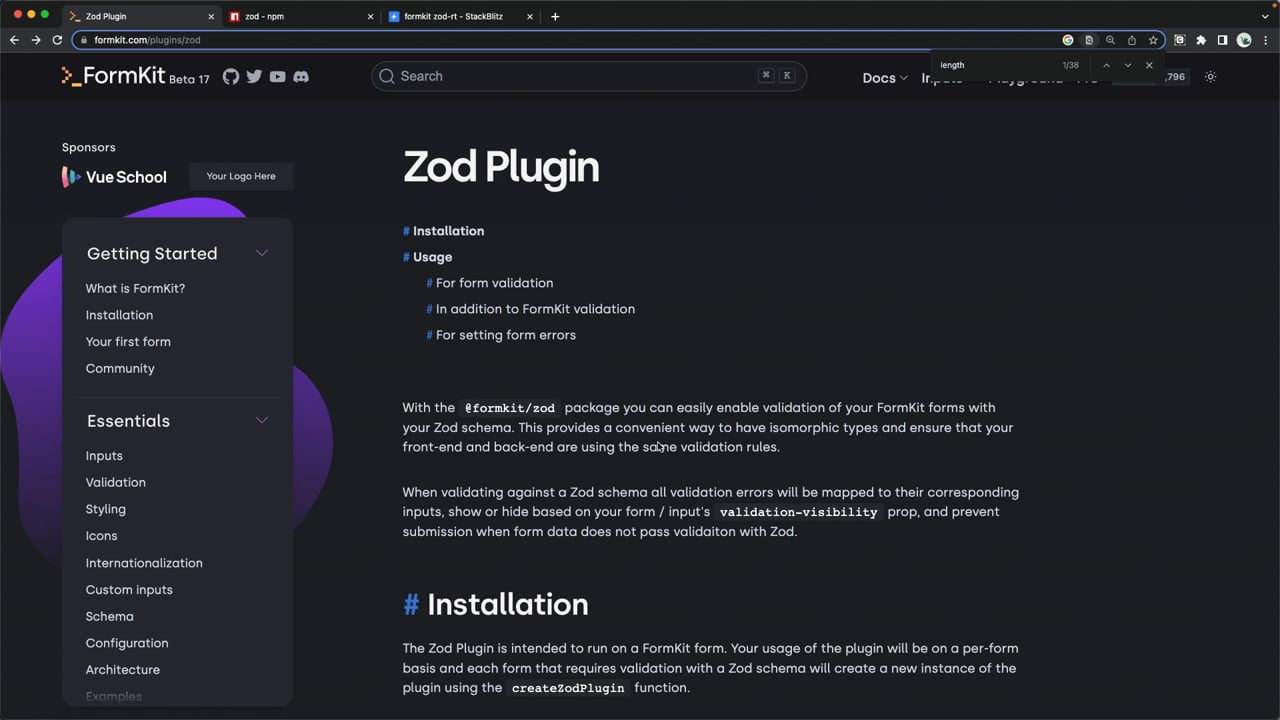Viewport: 1280px width, 720px height.
Task: Toggle light theme with sun icon
Action: (x=1211, y=77)
